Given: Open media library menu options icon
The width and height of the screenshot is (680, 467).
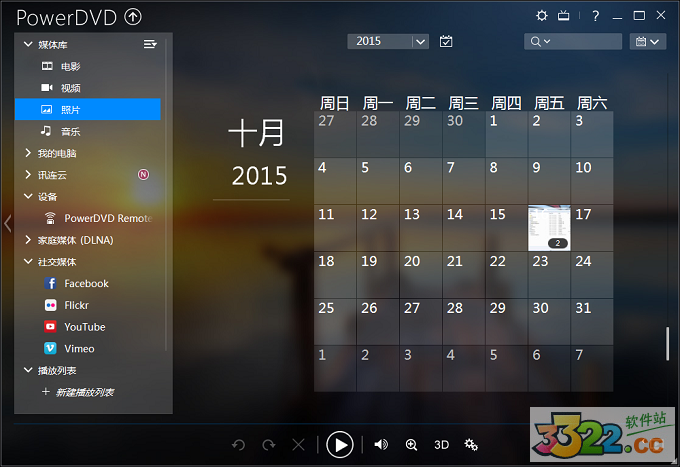Looking at the screenshot, I should tap(150, 44).
